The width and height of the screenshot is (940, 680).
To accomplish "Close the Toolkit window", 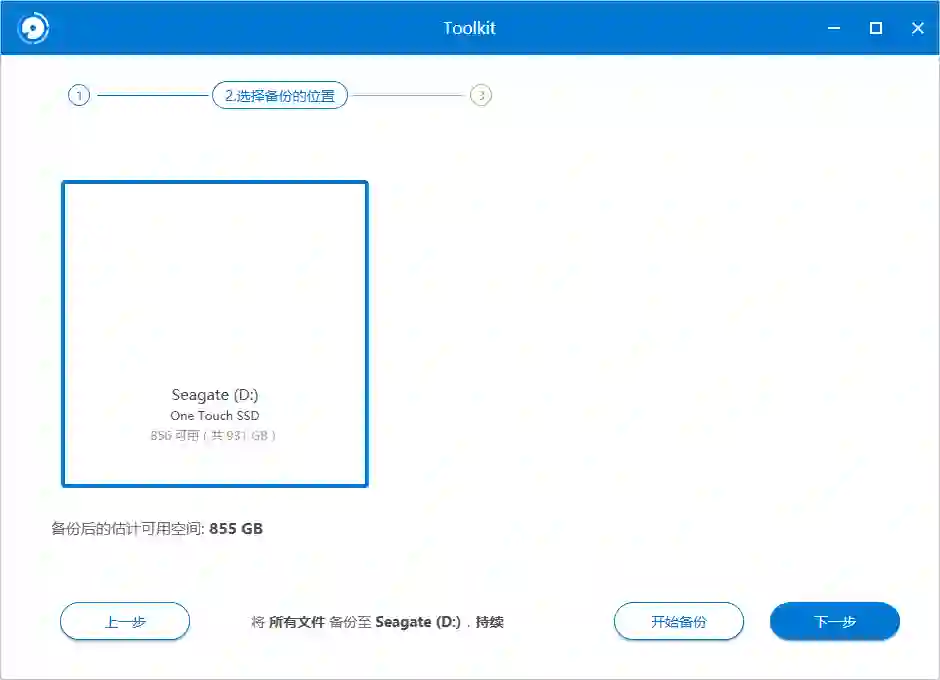I will coord(918,28).
